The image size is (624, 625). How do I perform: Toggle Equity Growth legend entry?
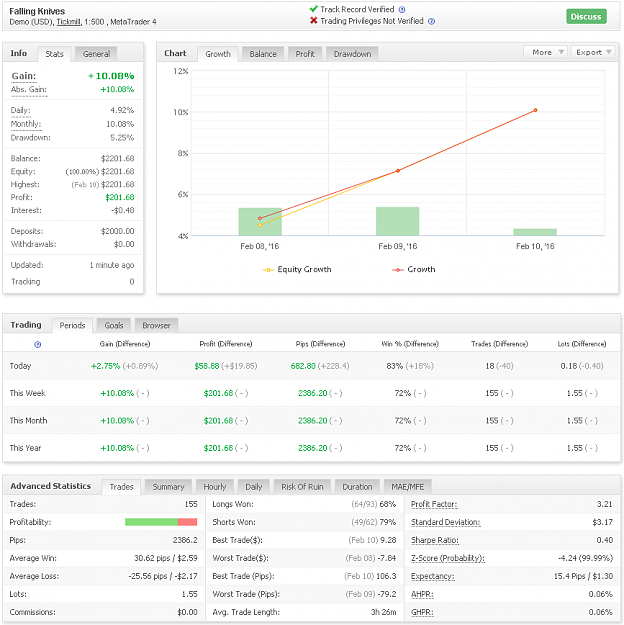coord(297,269)
